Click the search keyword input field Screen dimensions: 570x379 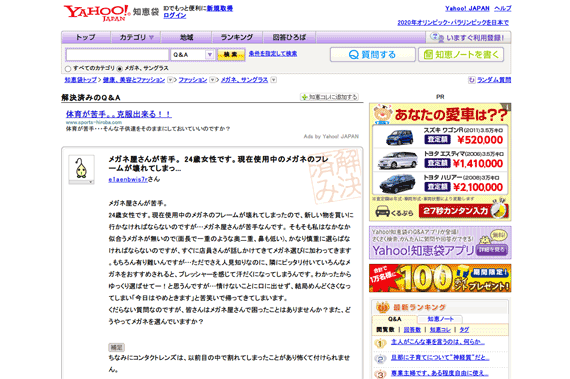(x=117, y=55)
